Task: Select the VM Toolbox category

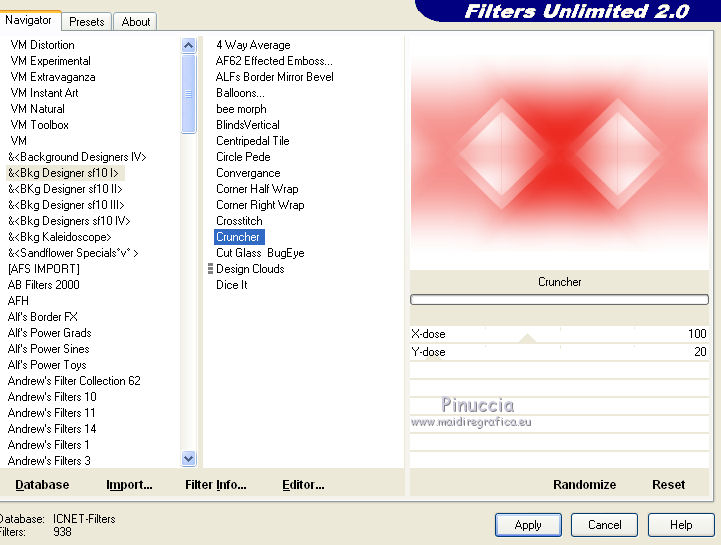Action: (40, 125)
